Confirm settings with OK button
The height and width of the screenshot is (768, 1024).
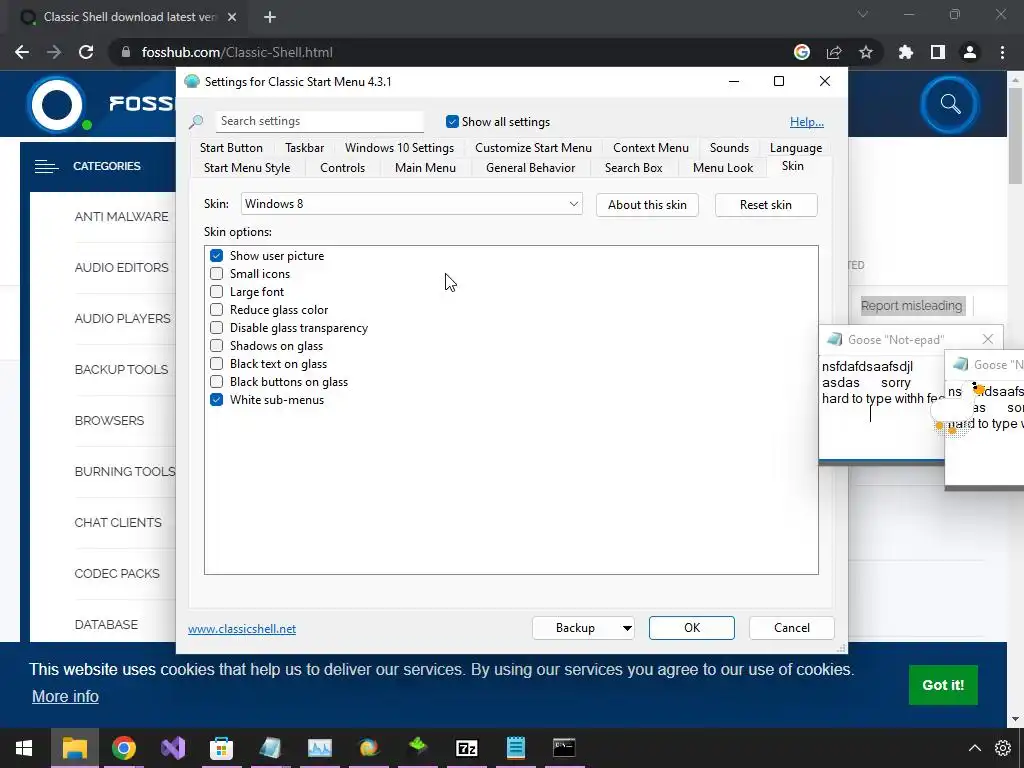click(x=692, y=628)
